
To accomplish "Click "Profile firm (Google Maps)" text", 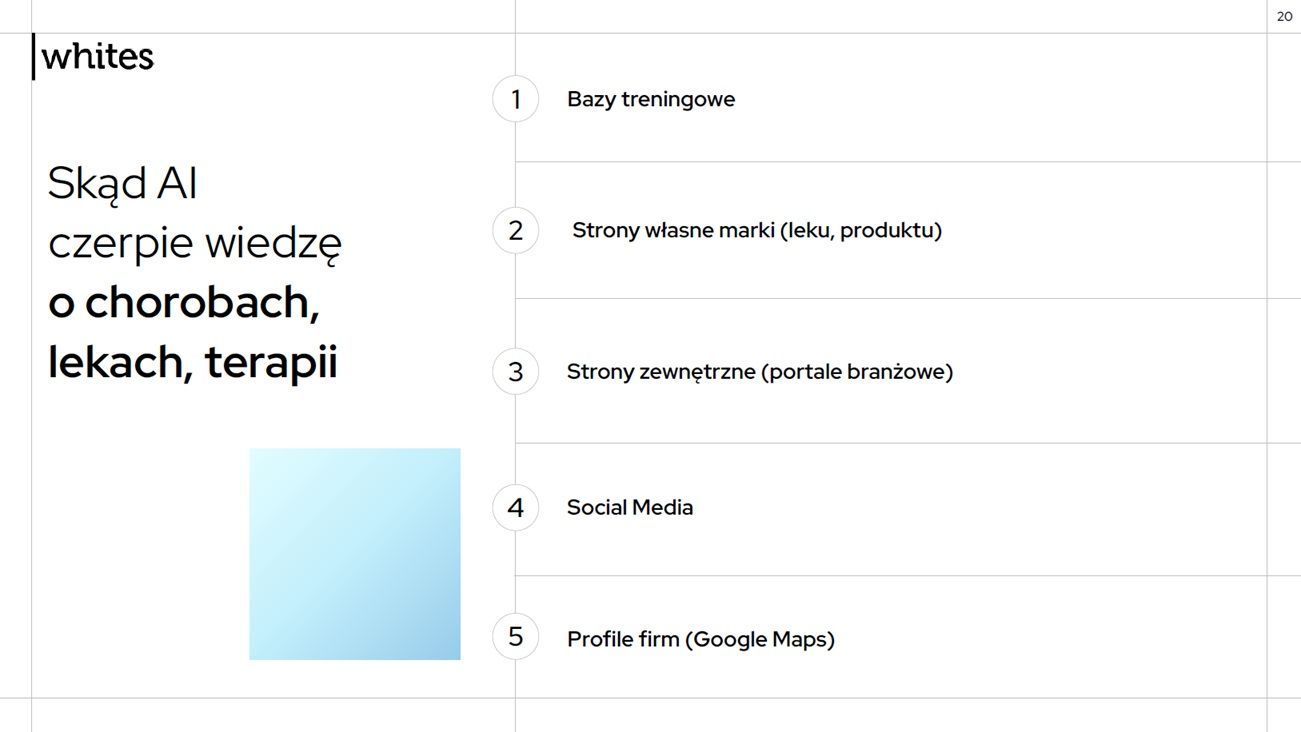I will [701, 639].
